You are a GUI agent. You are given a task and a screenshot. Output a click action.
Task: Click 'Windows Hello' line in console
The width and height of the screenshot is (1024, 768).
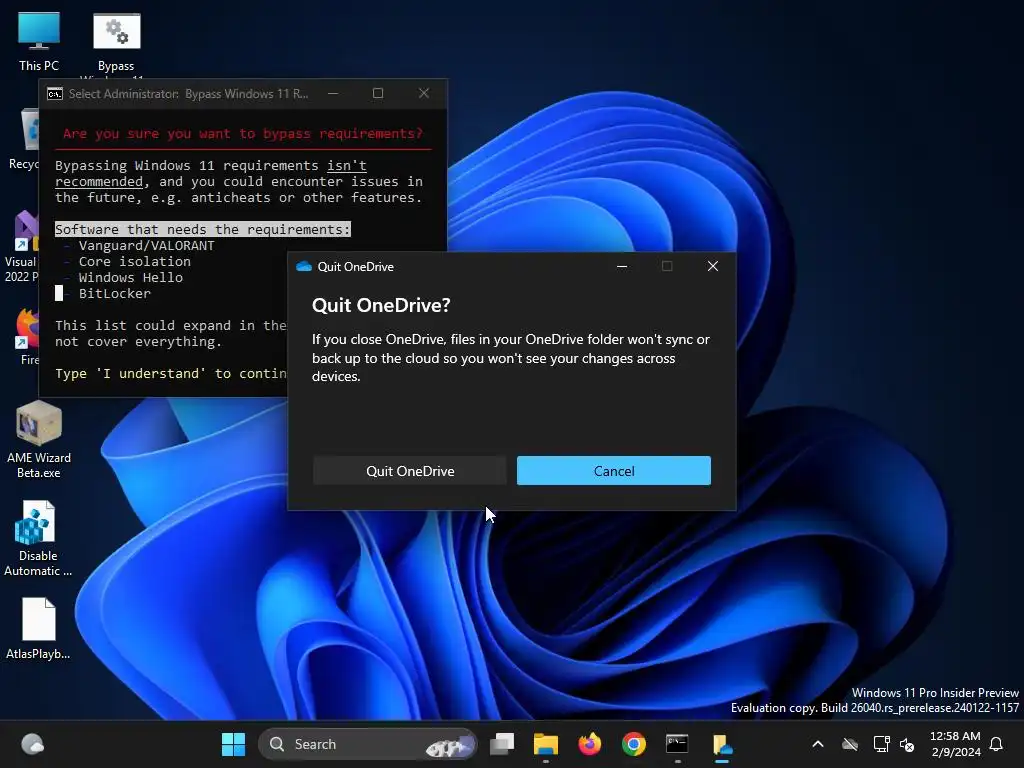click(x=131, y=278)
